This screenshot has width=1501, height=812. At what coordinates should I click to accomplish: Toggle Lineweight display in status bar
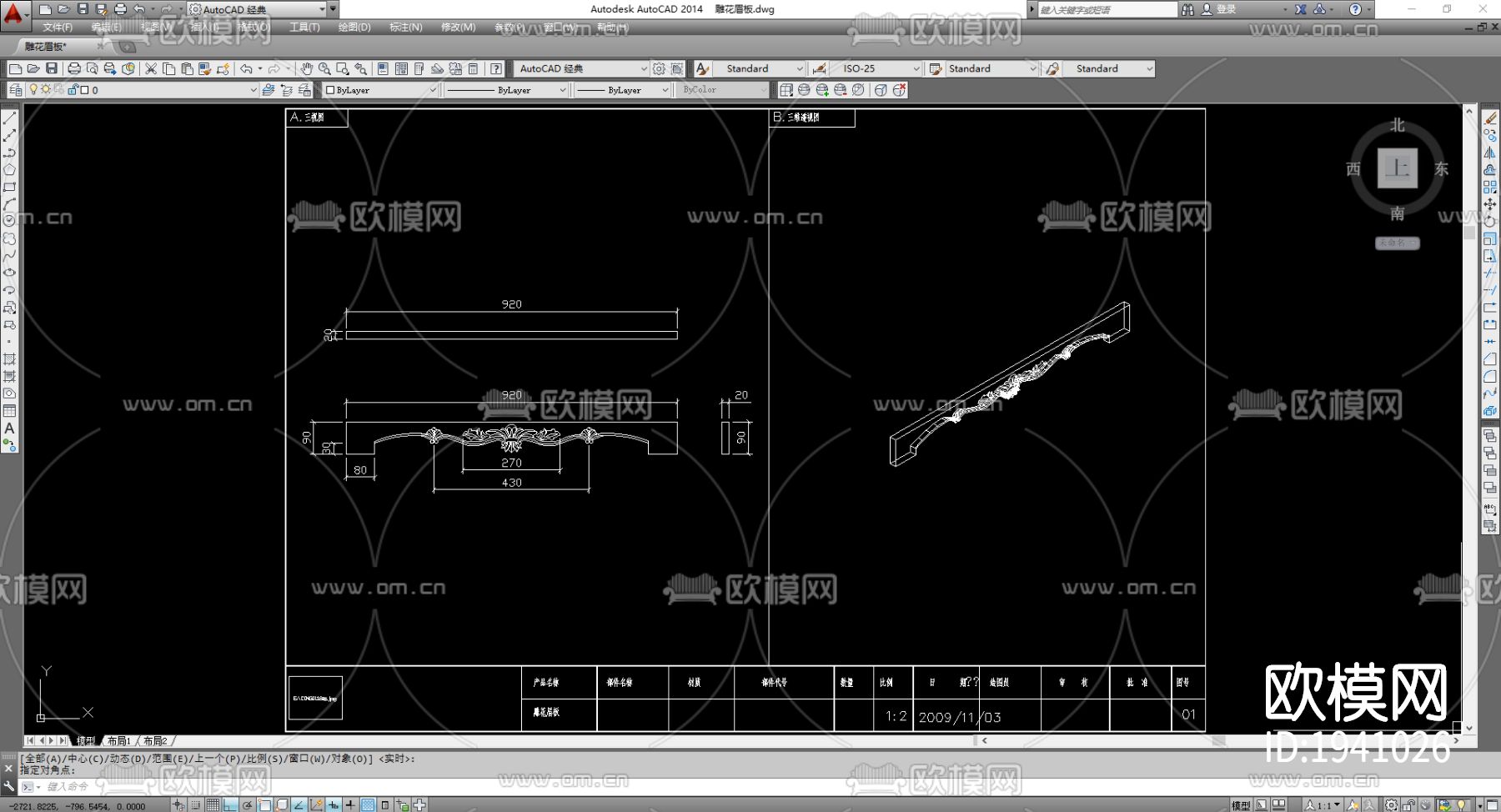(x=351, y=804)
